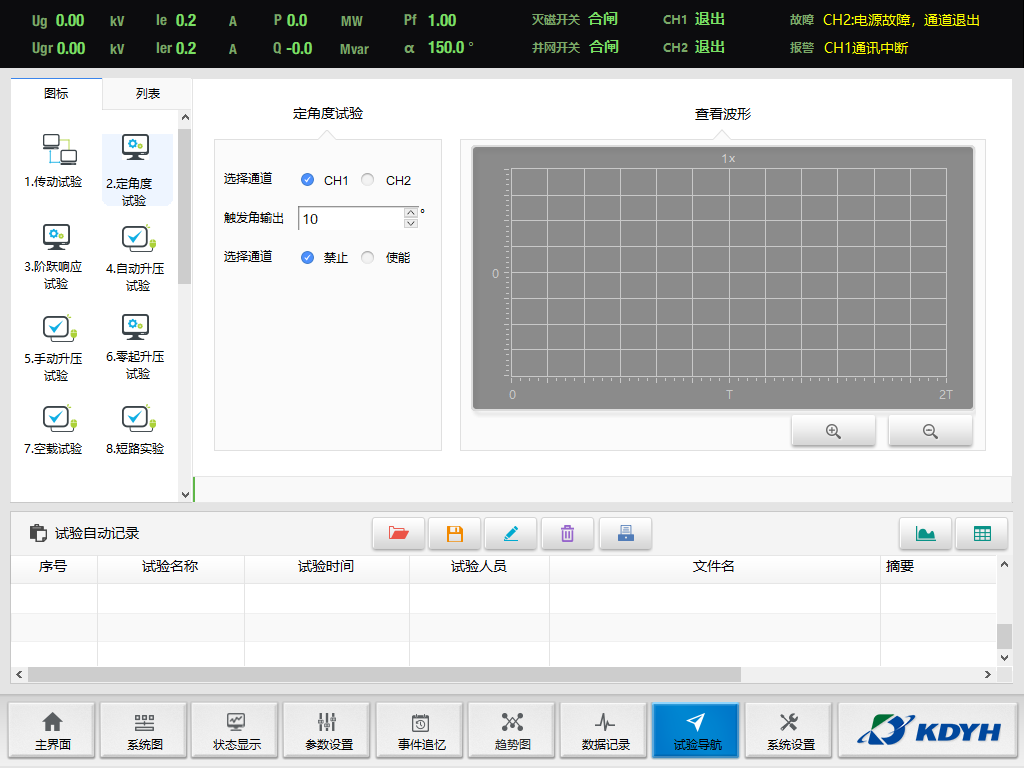Go to the 主界面 home button
Screen dimensions: 1024x768
pos(52,731)
